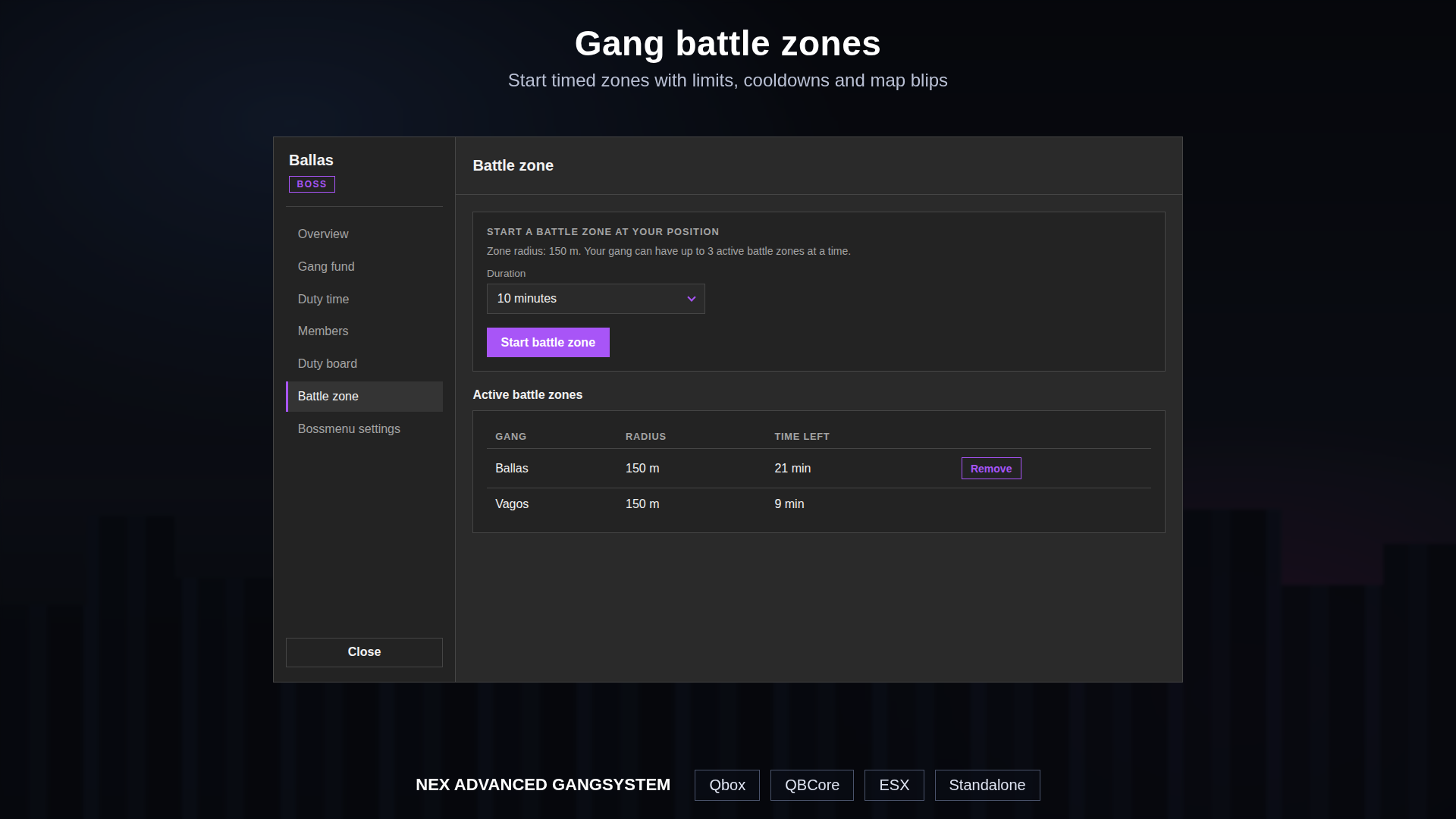Click the Ballas gang name cell
The height and width of the screenshot is (819, 1456).
click(512, 469)
